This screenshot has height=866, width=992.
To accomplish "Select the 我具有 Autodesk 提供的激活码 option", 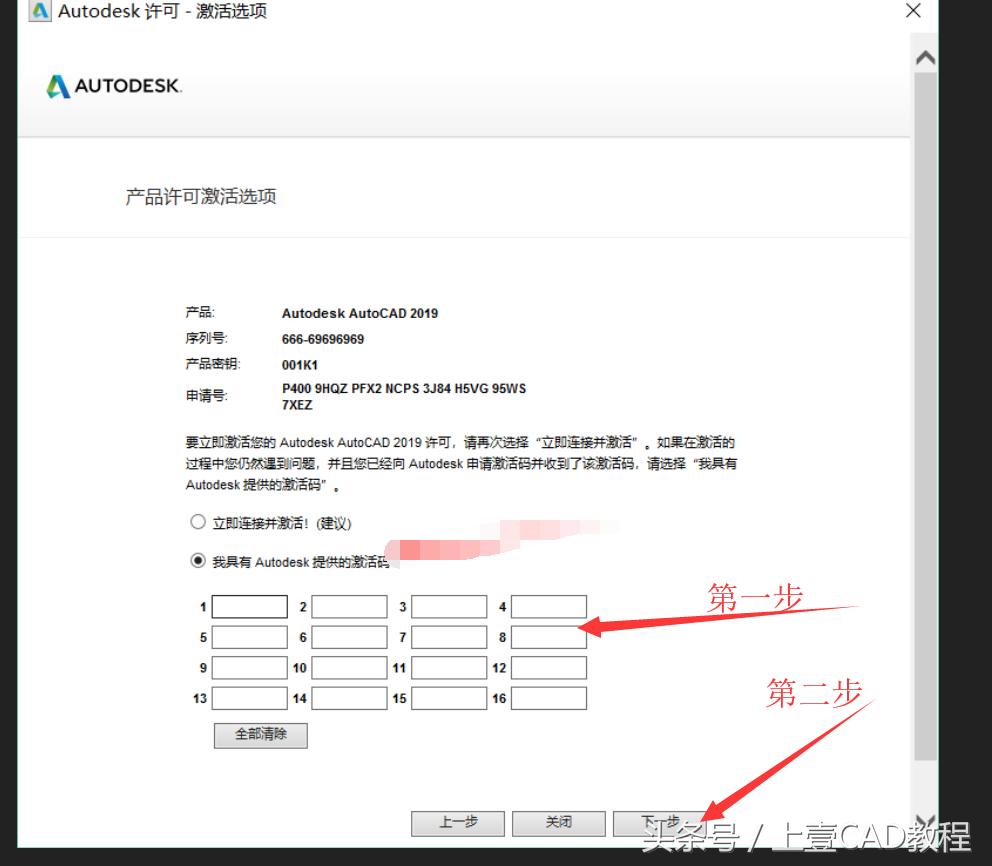I will [x=200, y=561].
